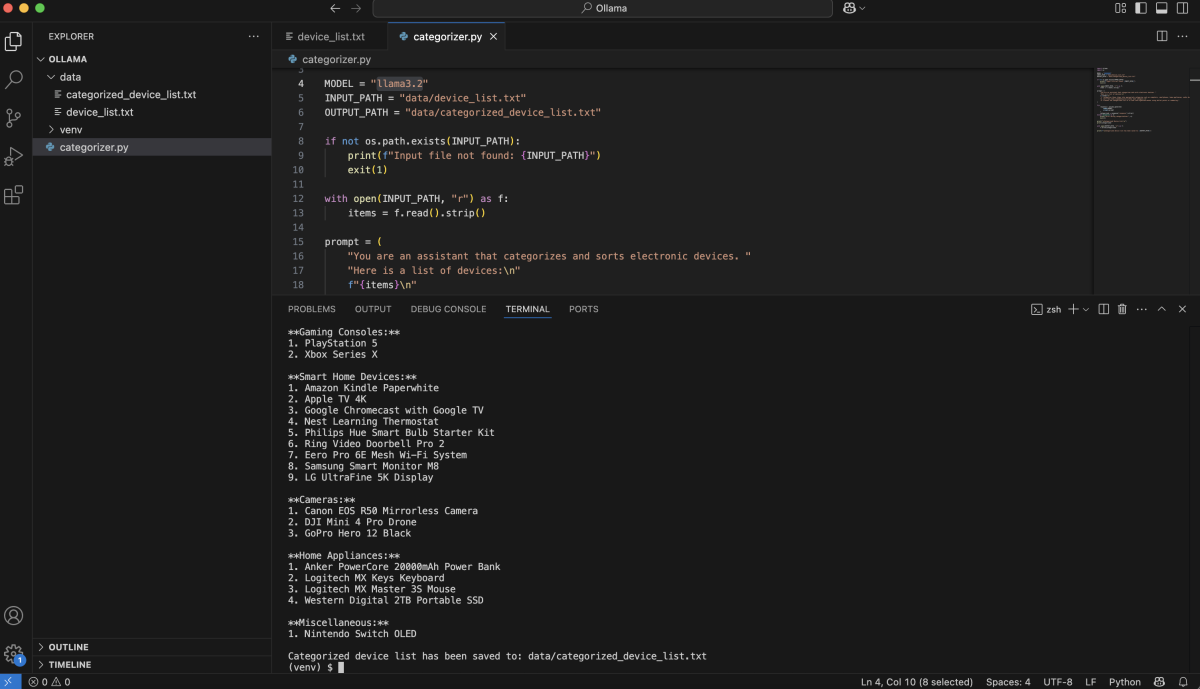Go back with the navigation arrow

(x=335, y=8)
